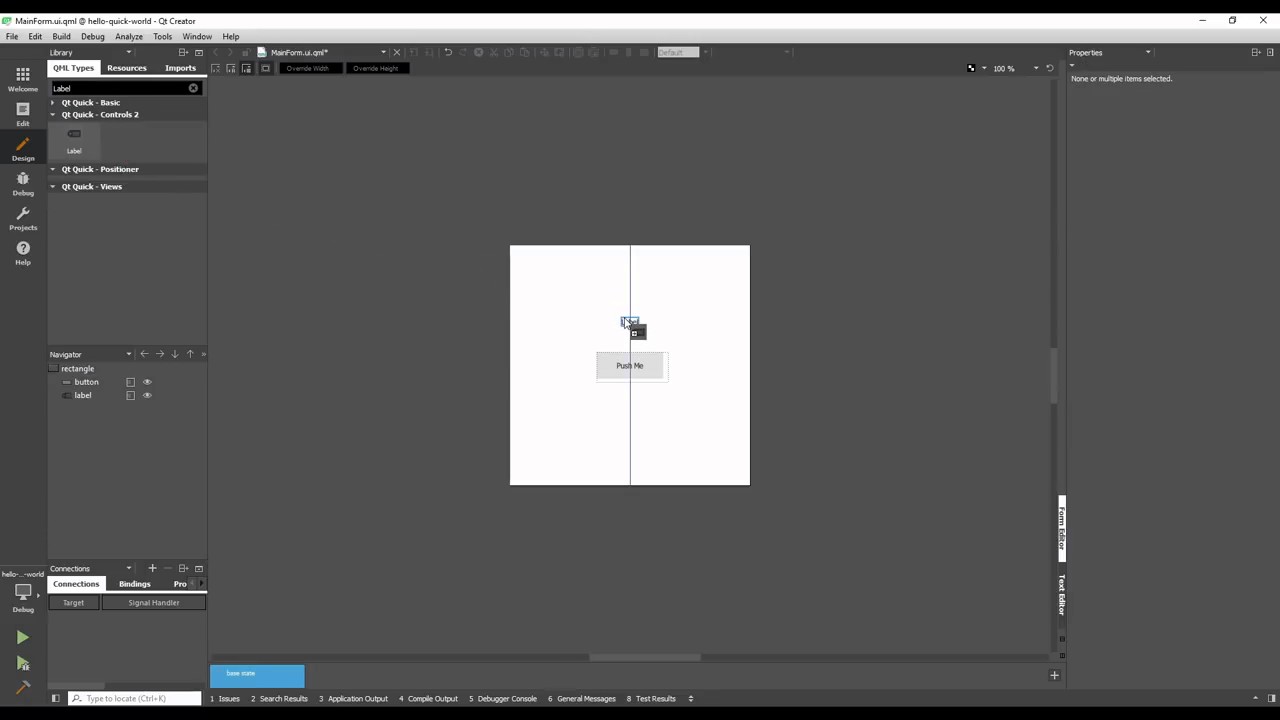Add a new state with plus button
The image size is (1280, 720).
coord(1054,676)
